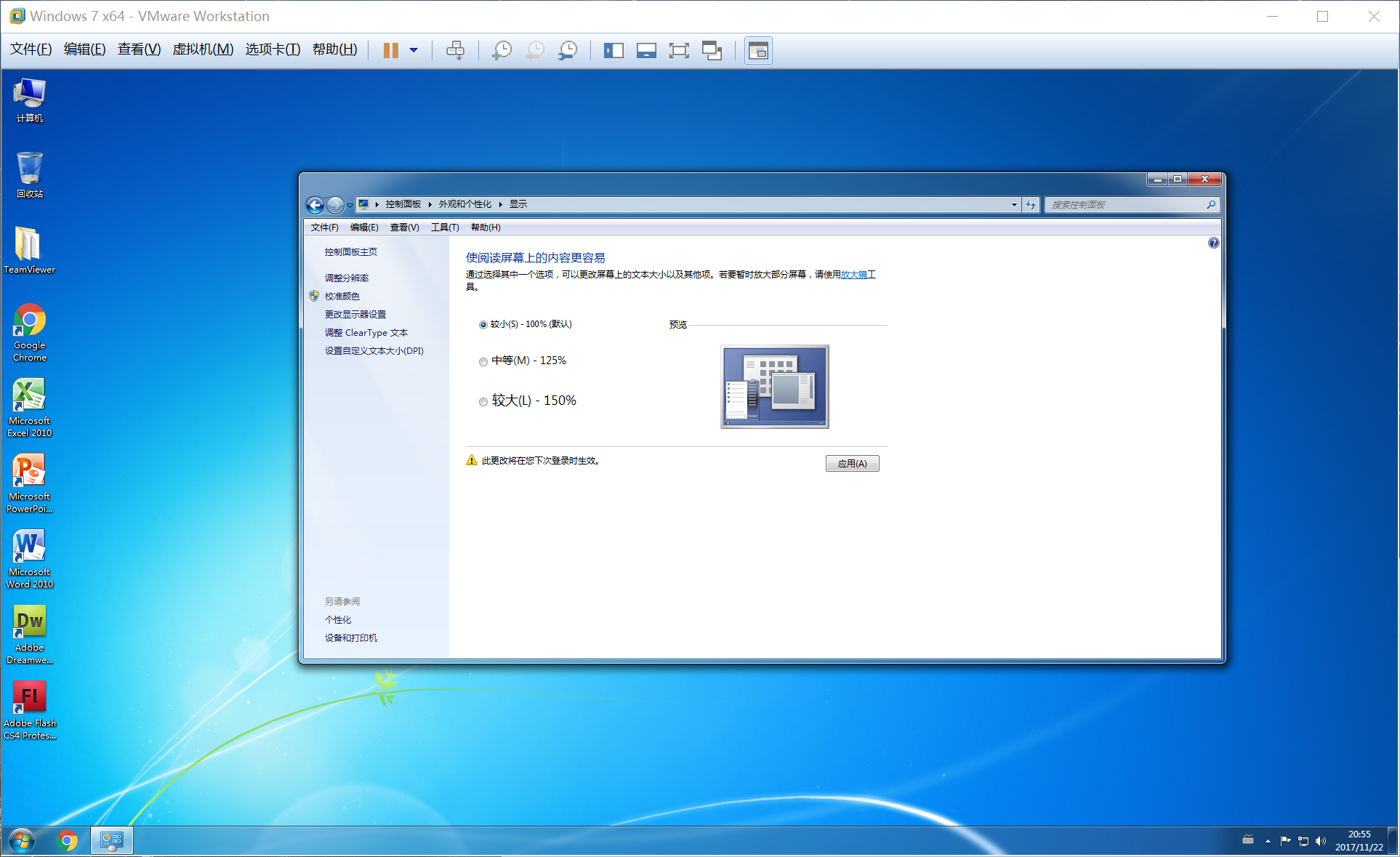Open 个性化 under 另请参阅
The image size is (1400, 857).
(x=337, y=619)
